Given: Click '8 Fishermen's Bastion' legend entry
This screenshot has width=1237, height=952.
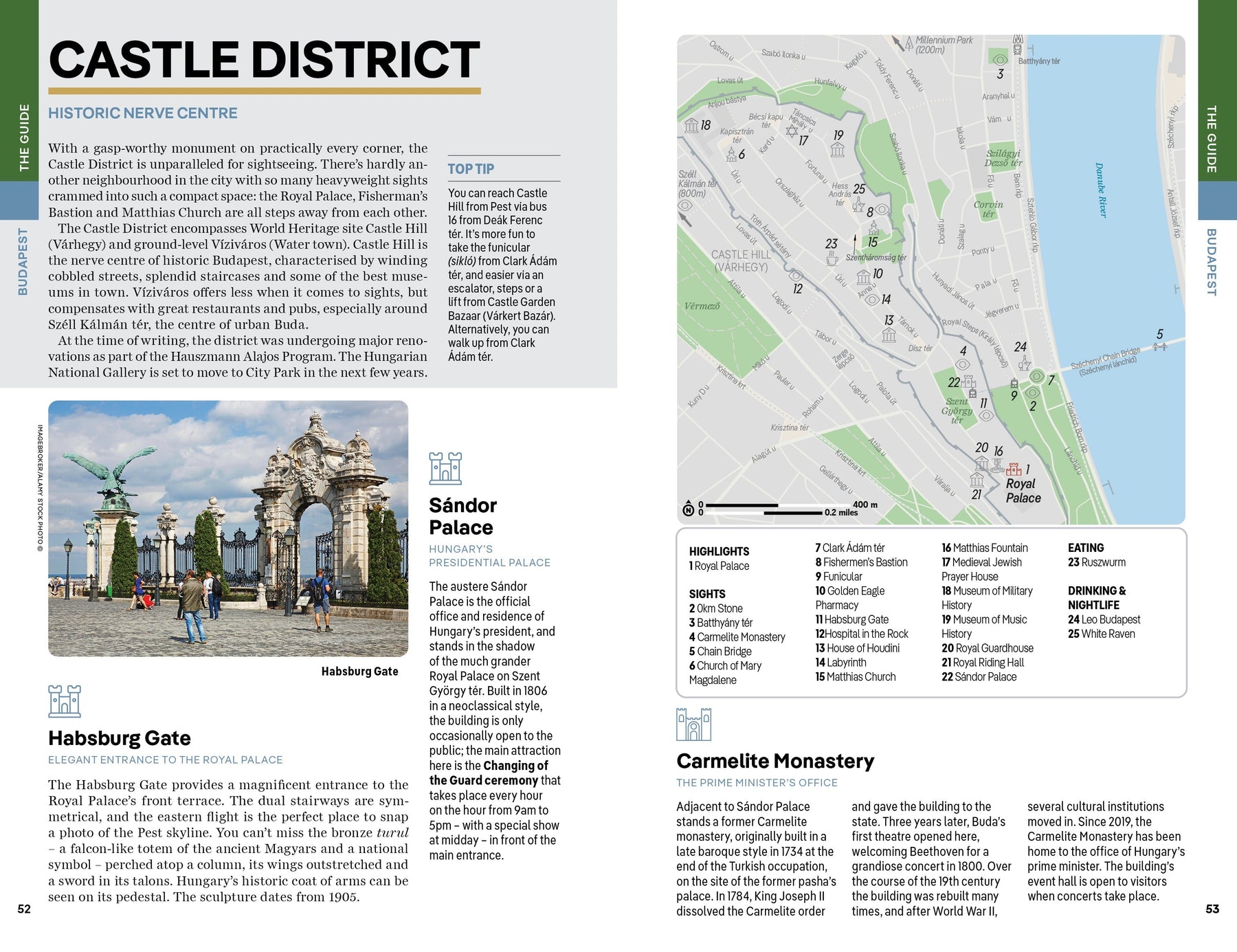Looking at the screenshot, I should tap(861, 562).
